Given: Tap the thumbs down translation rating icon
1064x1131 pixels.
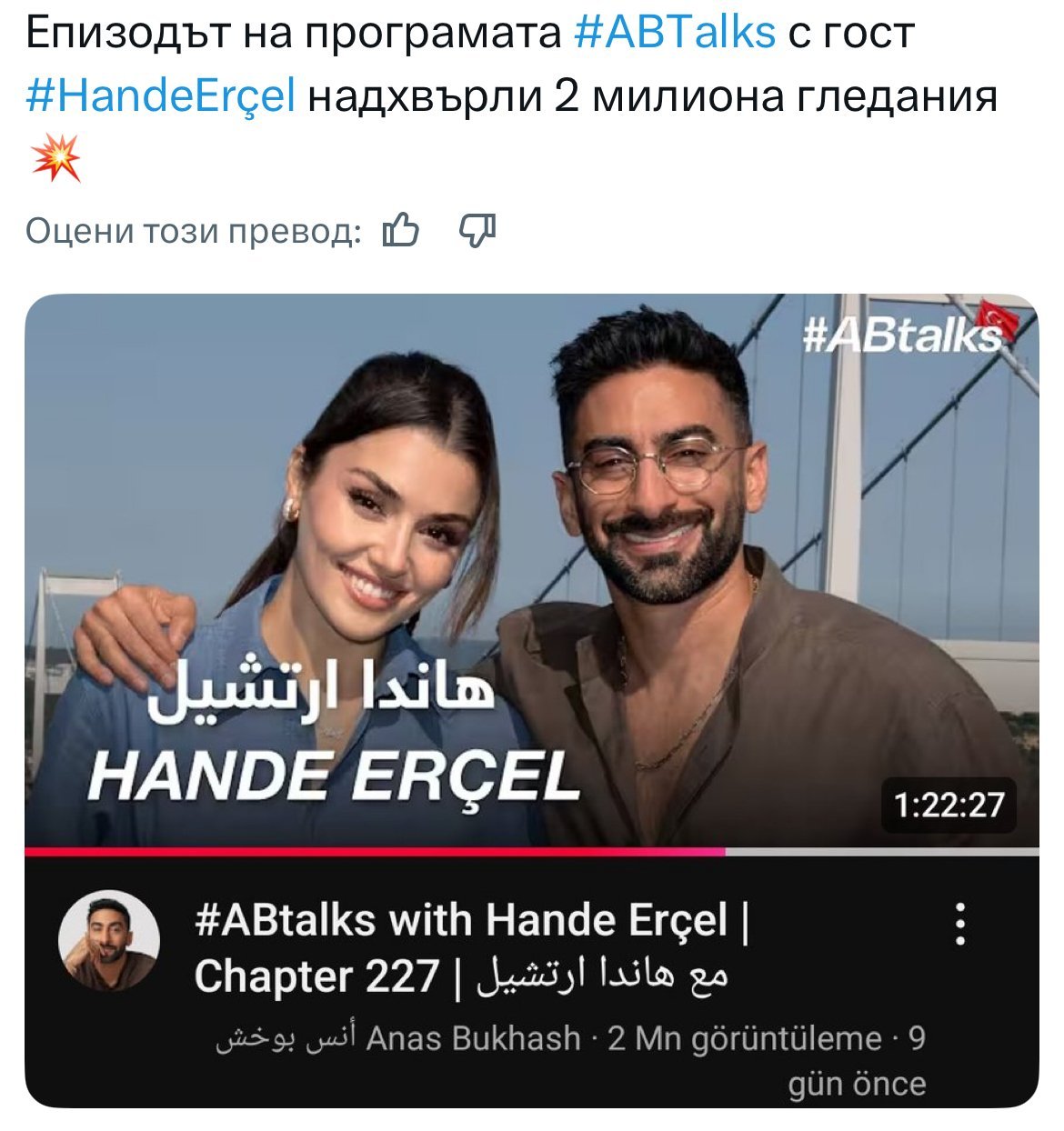Looking at the screenshot, I should coord(477,231).
